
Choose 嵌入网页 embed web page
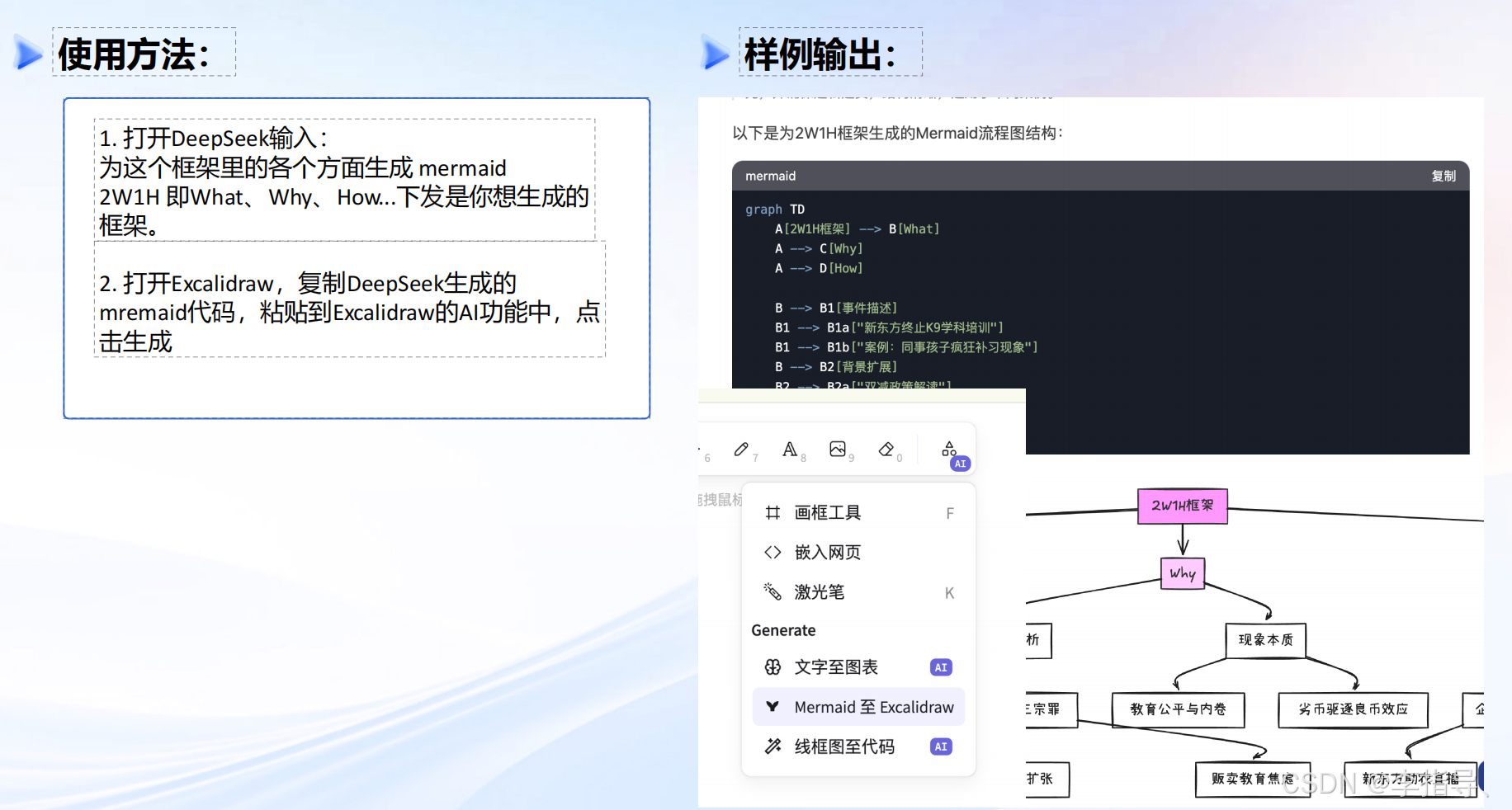point(858,553)
